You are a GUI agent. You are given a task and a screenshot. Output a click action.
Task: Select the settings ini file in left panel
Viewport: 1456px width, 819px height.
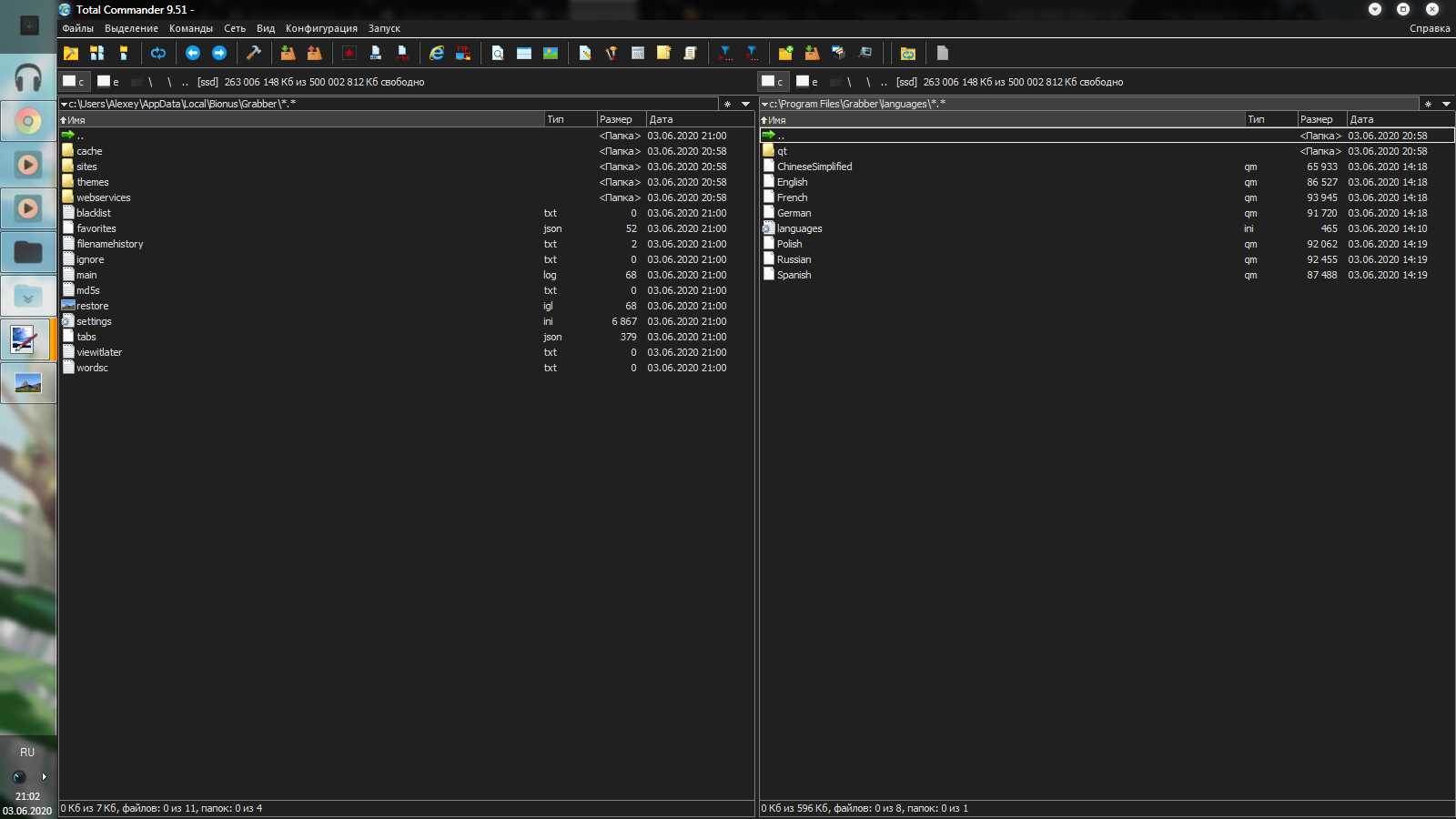point(394,321)
